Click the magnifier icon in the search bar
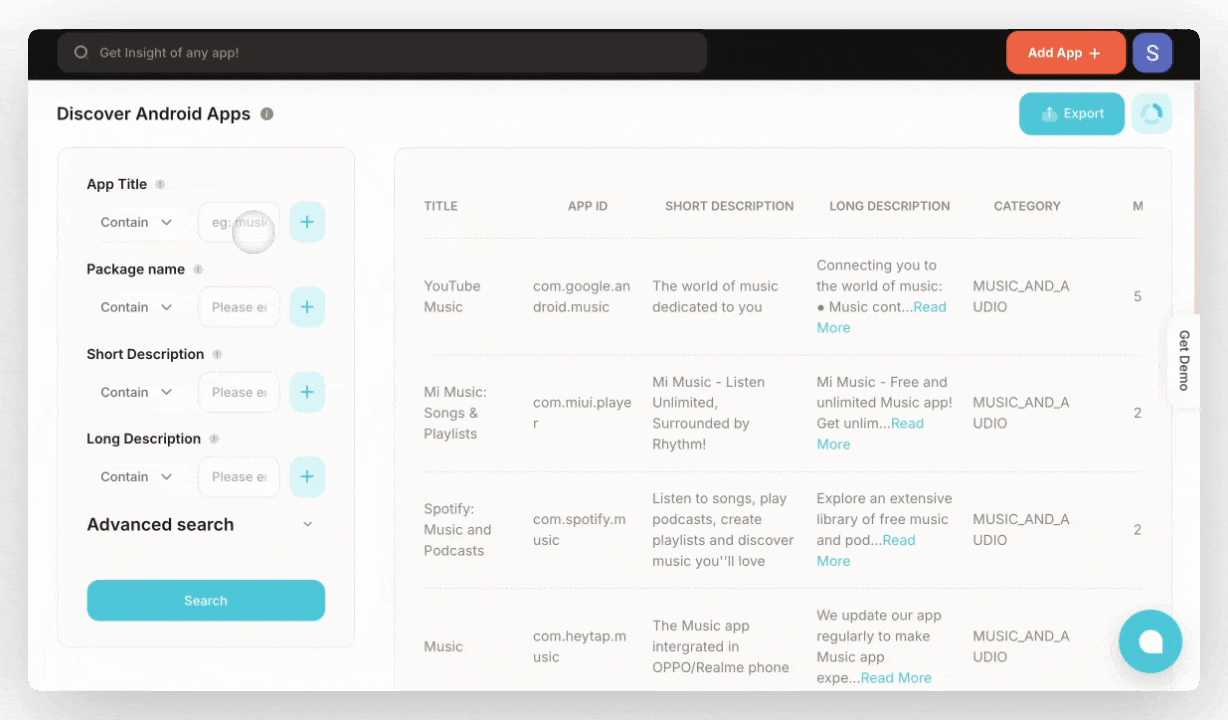 [81, 52]
